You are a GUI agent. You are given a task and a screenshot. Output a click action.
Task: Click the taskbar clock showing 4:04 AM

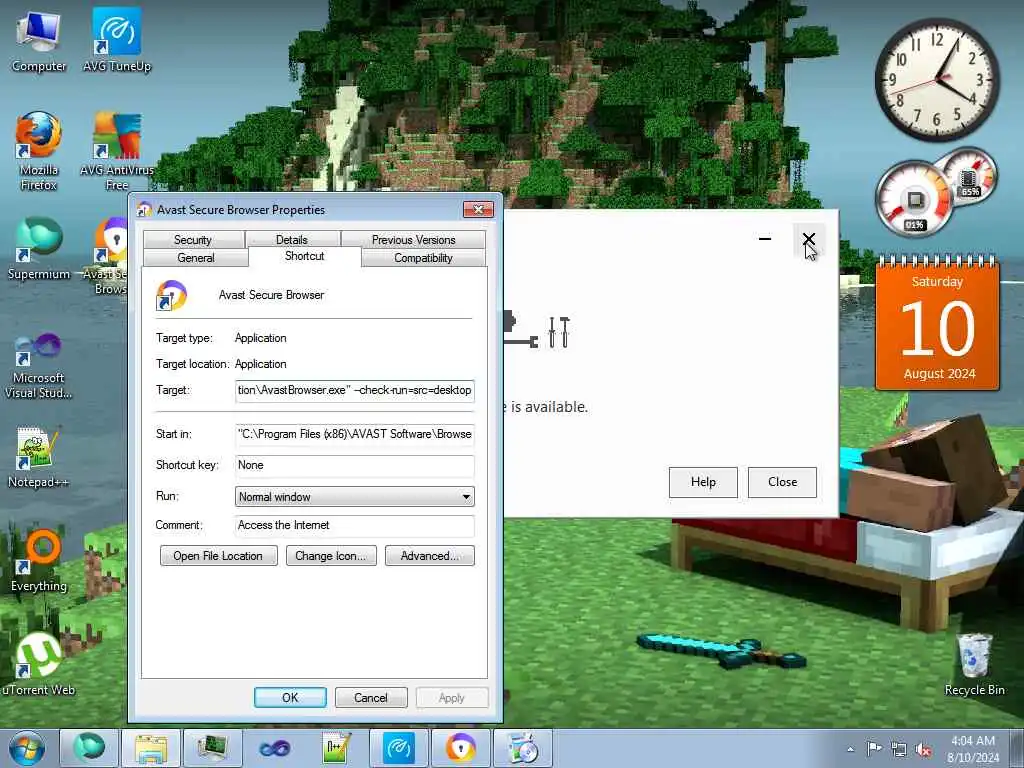(x=972, y=749)
